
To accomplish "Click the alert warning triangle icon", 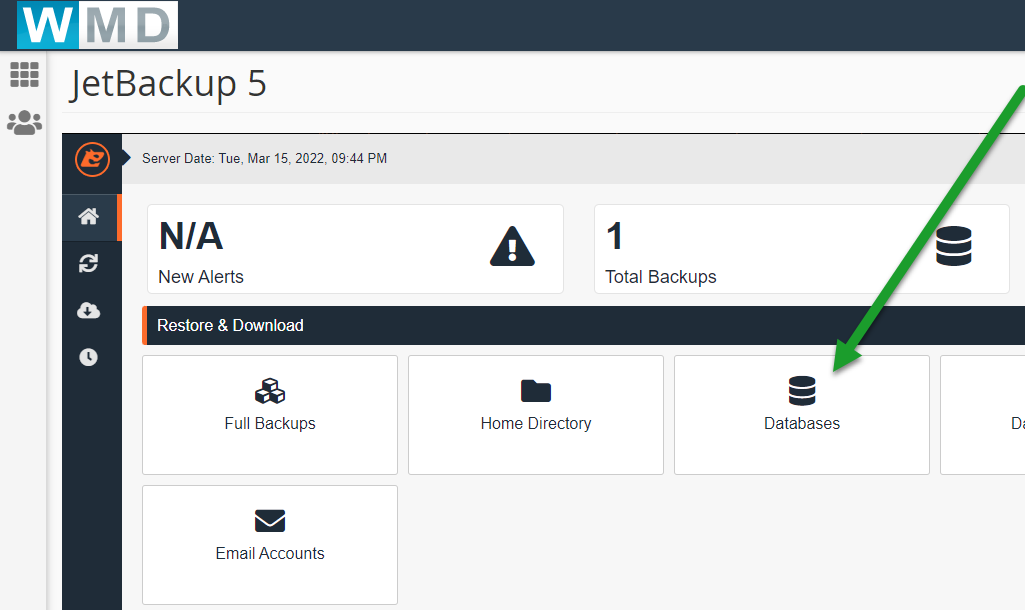I will 512,246.
